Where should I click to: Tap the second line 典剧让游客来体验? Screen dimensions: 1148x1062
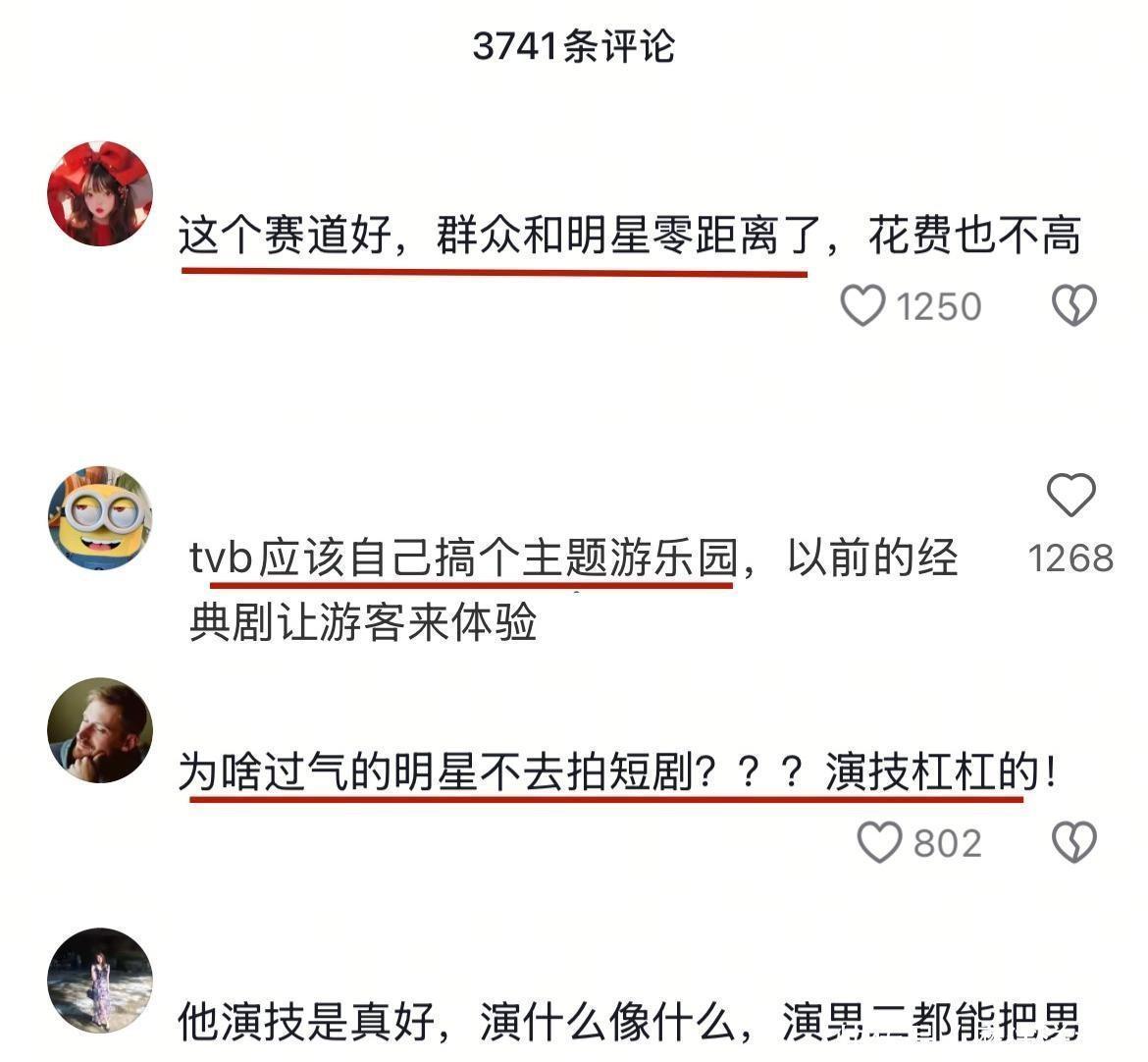(363, 622)
